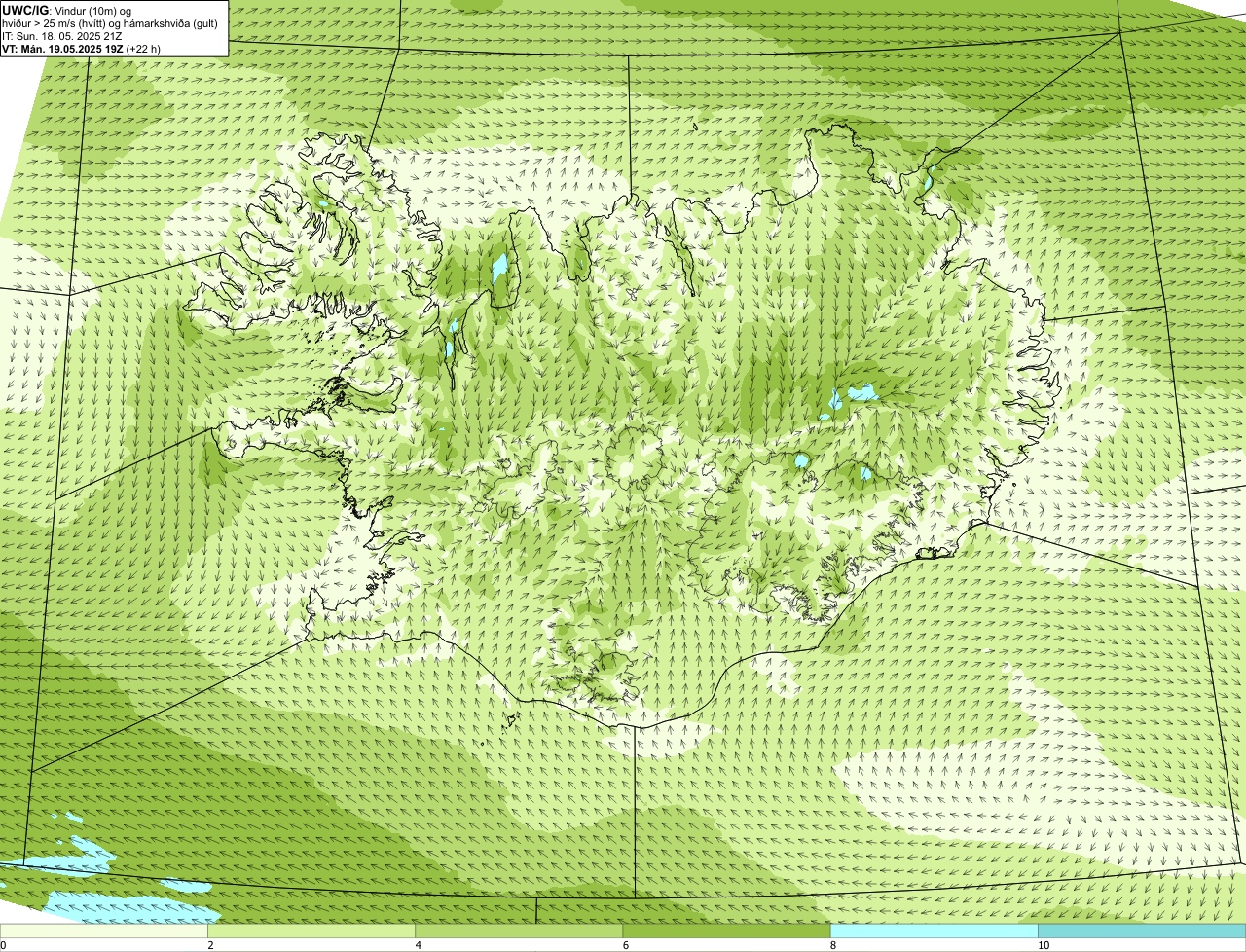Click the '10' scale label
Viewport: 1246px width, 952px height.
click(x=1044, y=946)
